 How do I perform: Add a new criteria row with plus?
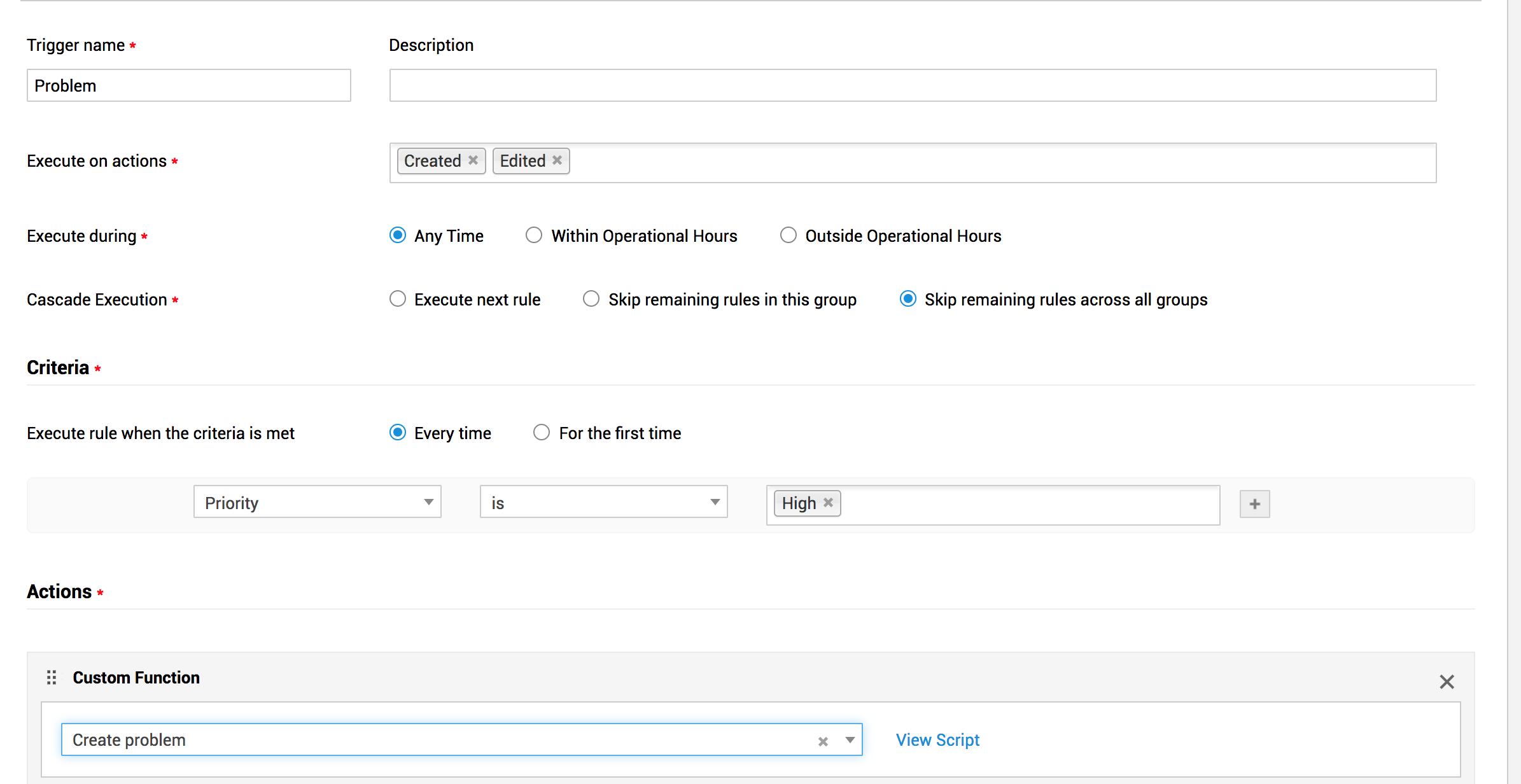1254,504
